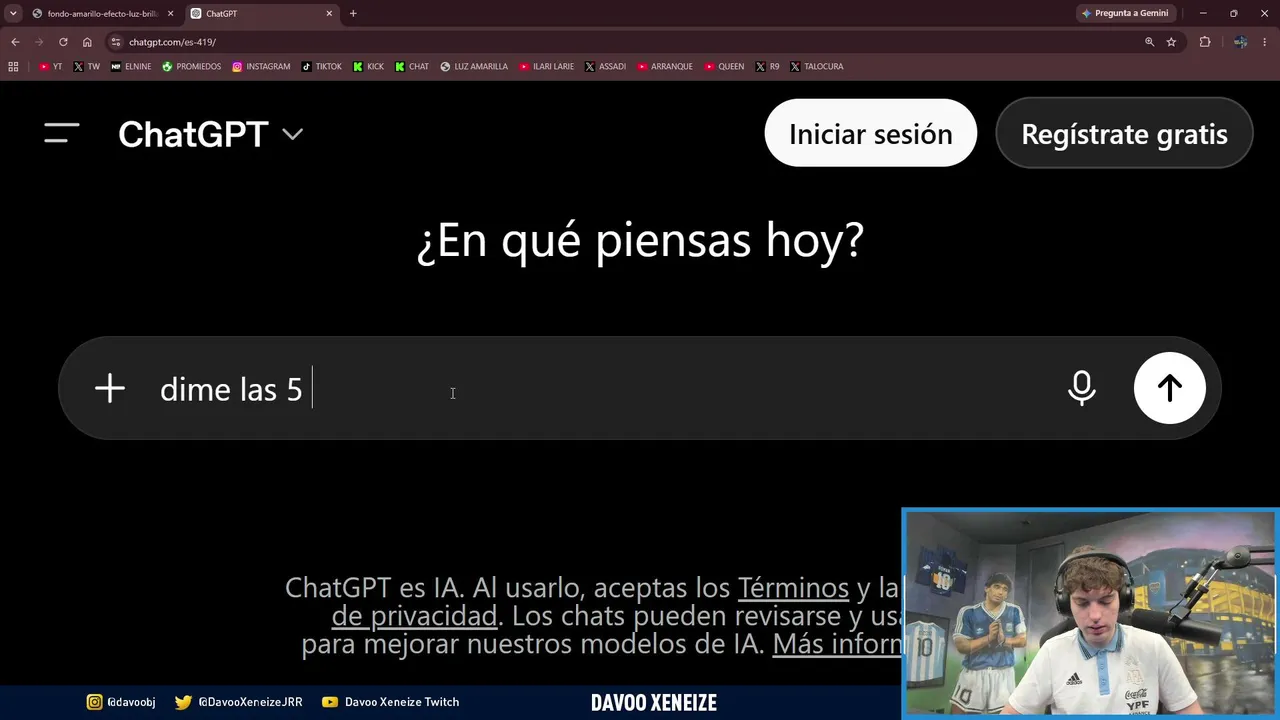Open the INSTAGRAM bookmark
Image resolution: width=1280 pixels, height=720 pixels.
261,67
